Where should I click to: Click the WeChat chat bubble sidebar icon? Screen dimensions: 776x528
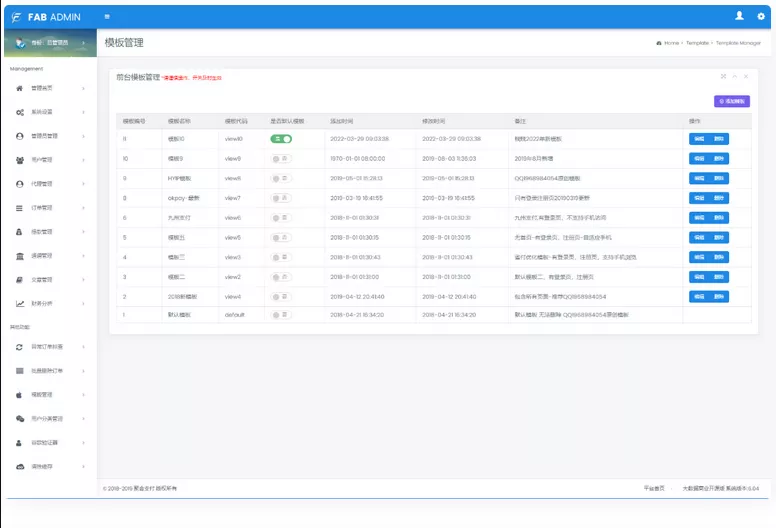tap(20, 419)
